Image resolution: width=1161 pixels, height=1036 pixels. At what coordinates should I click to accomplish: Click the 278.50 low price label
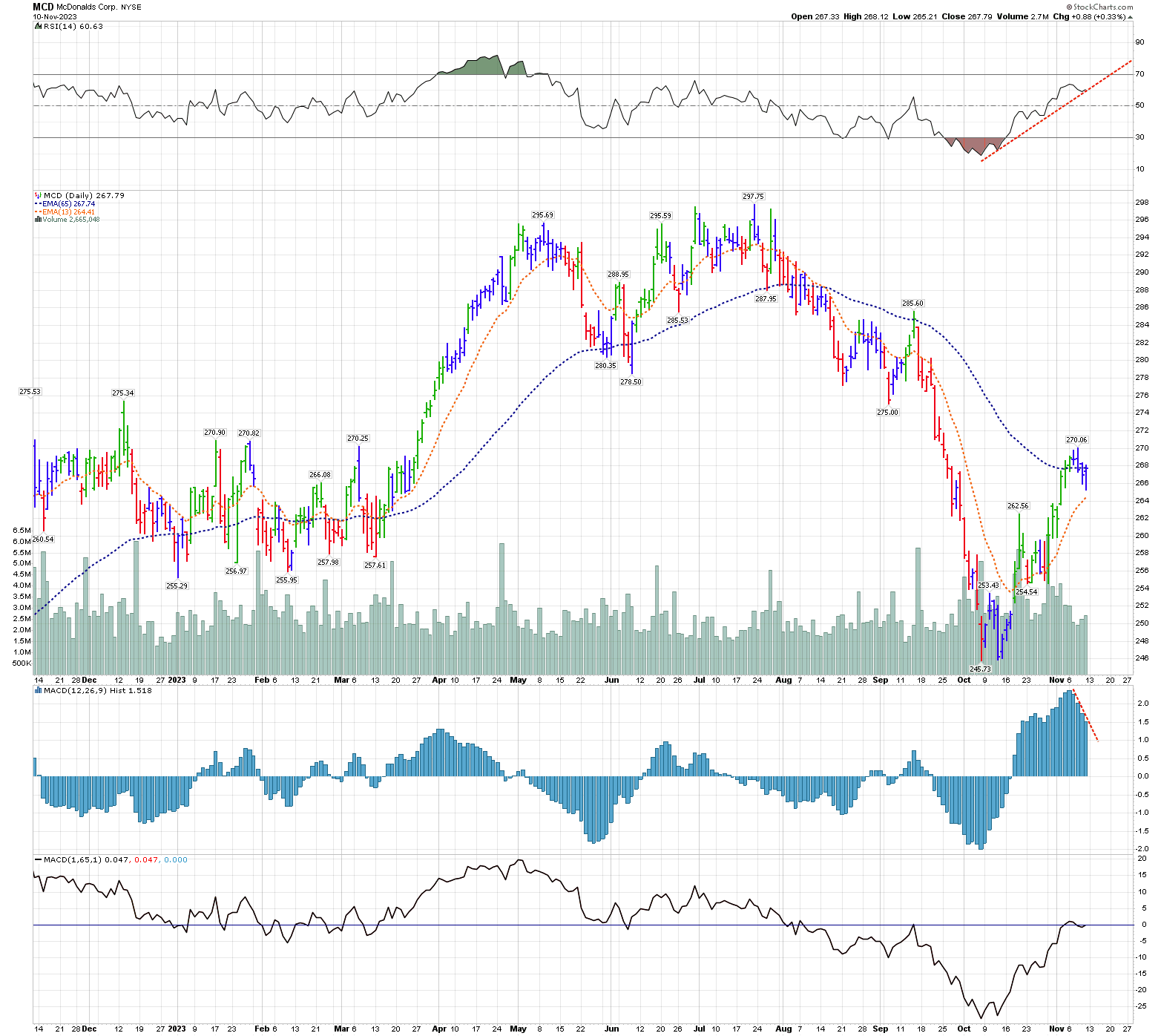point(631,382)
